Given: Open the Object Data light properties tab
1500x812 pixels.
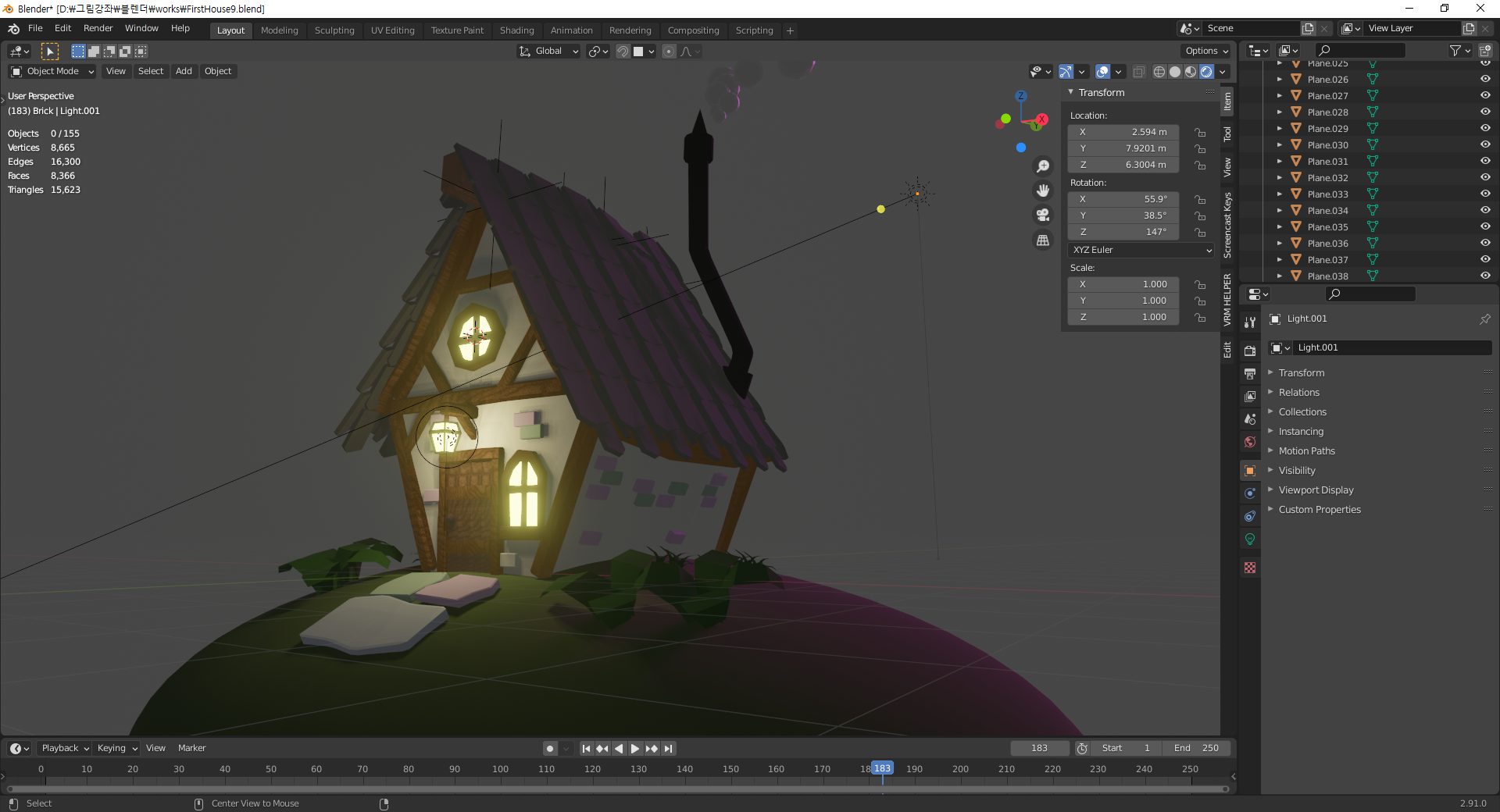Looking at the screenshot, I should click(x=1250, y=539).
